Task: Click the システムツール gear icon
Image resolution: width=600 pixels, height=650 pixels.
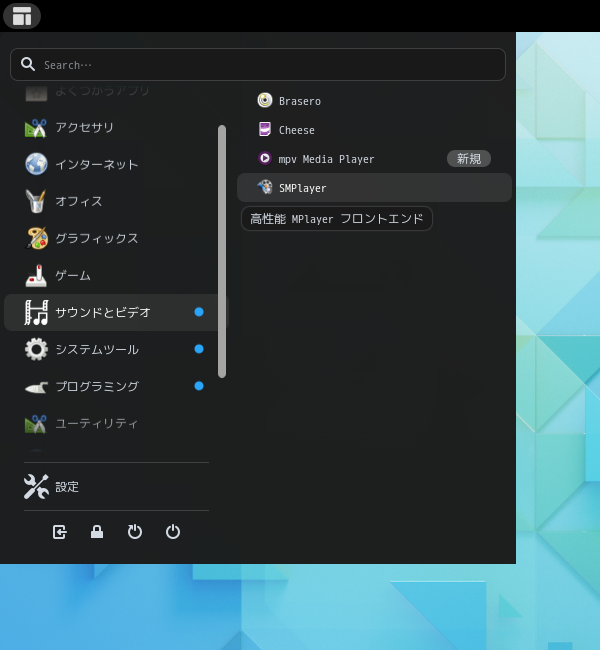Action: tap(36, 349)
